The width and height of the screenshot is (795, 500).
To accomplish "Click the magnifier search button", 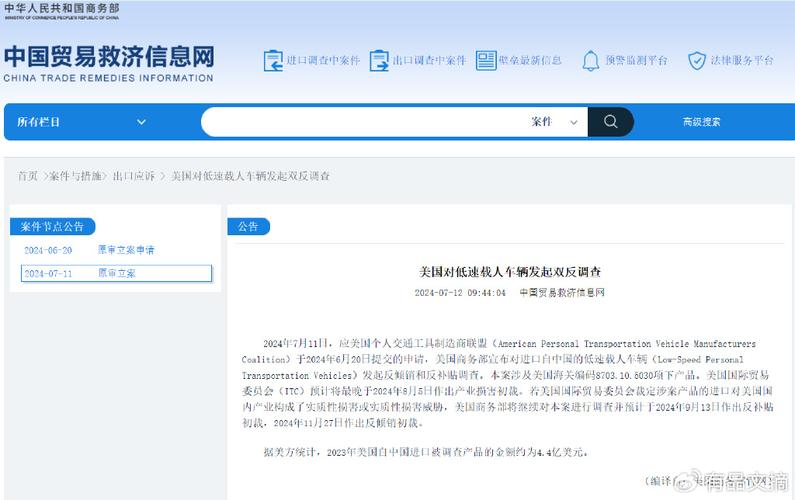I will tap(610, 122).
